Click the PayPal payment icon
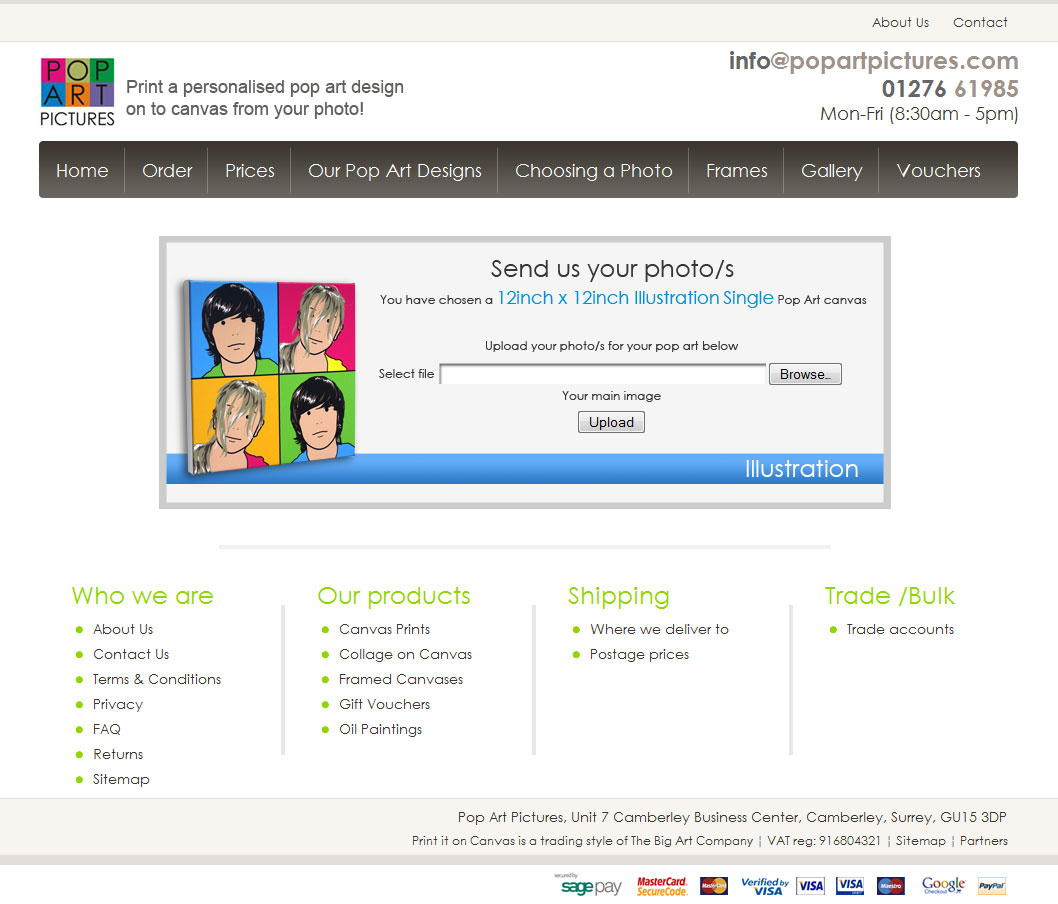This screenshot has width=1058, height=904. tap(991, 886)
